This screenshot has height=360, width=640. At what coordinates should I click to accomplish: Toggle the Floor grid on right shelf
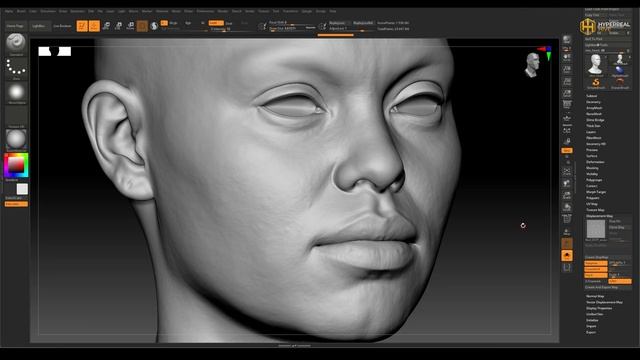[567, 118]
